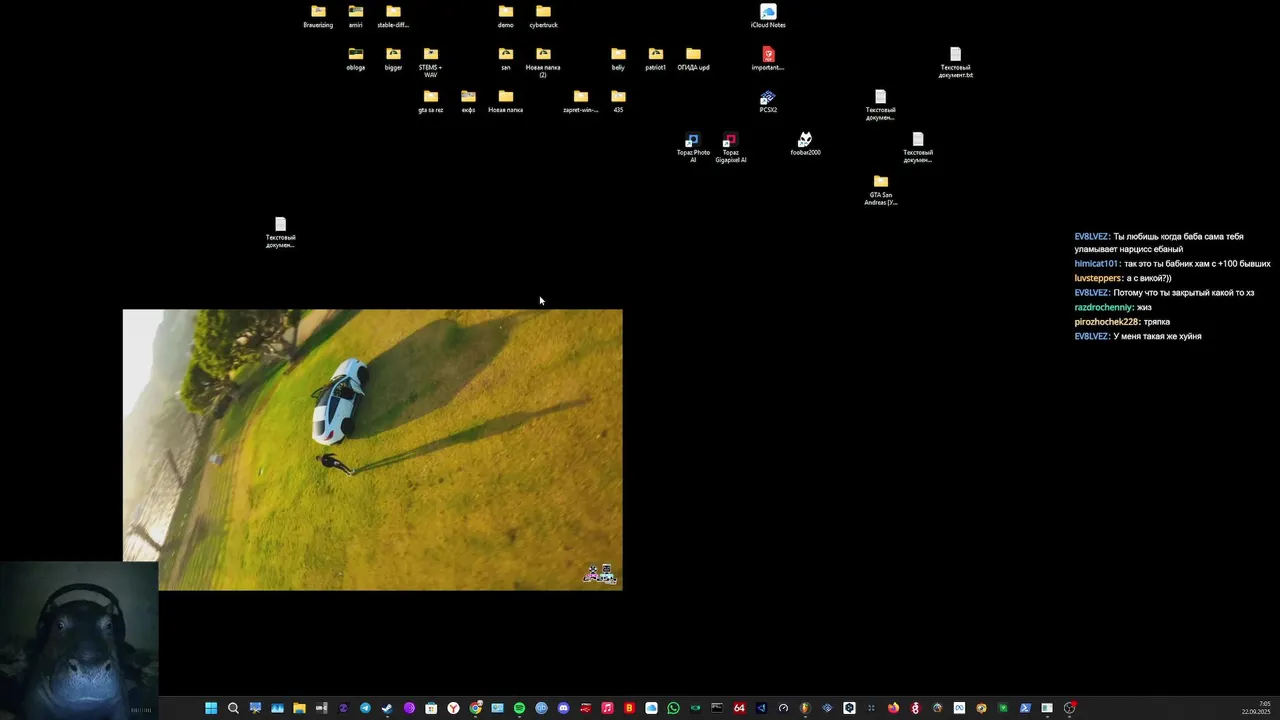
Task: Open the stable-diff... folder
Action: 393,16
